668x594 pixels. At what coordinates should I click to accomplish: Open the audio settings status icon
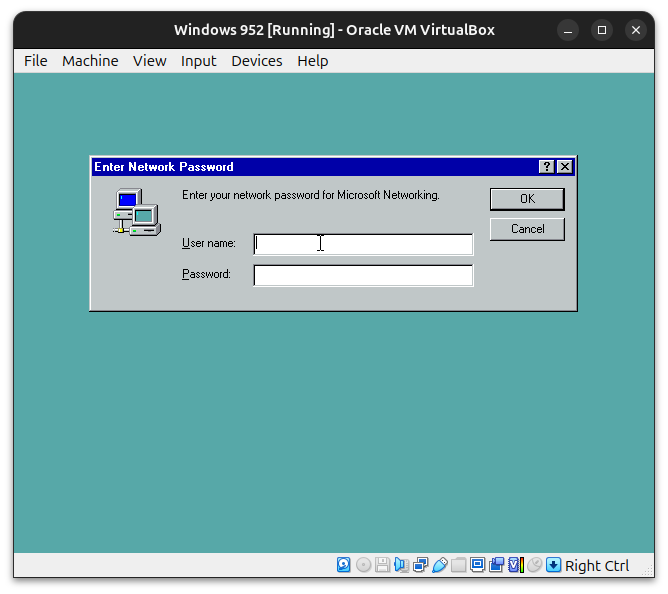401,565
